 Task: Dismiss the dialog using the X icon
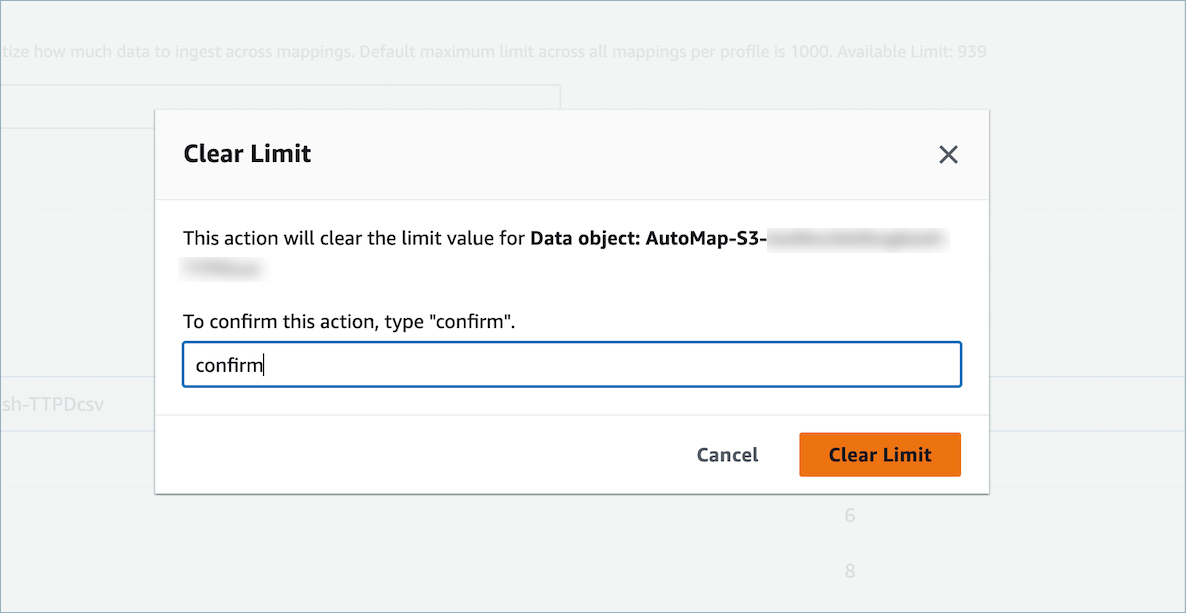coord(948,155)
